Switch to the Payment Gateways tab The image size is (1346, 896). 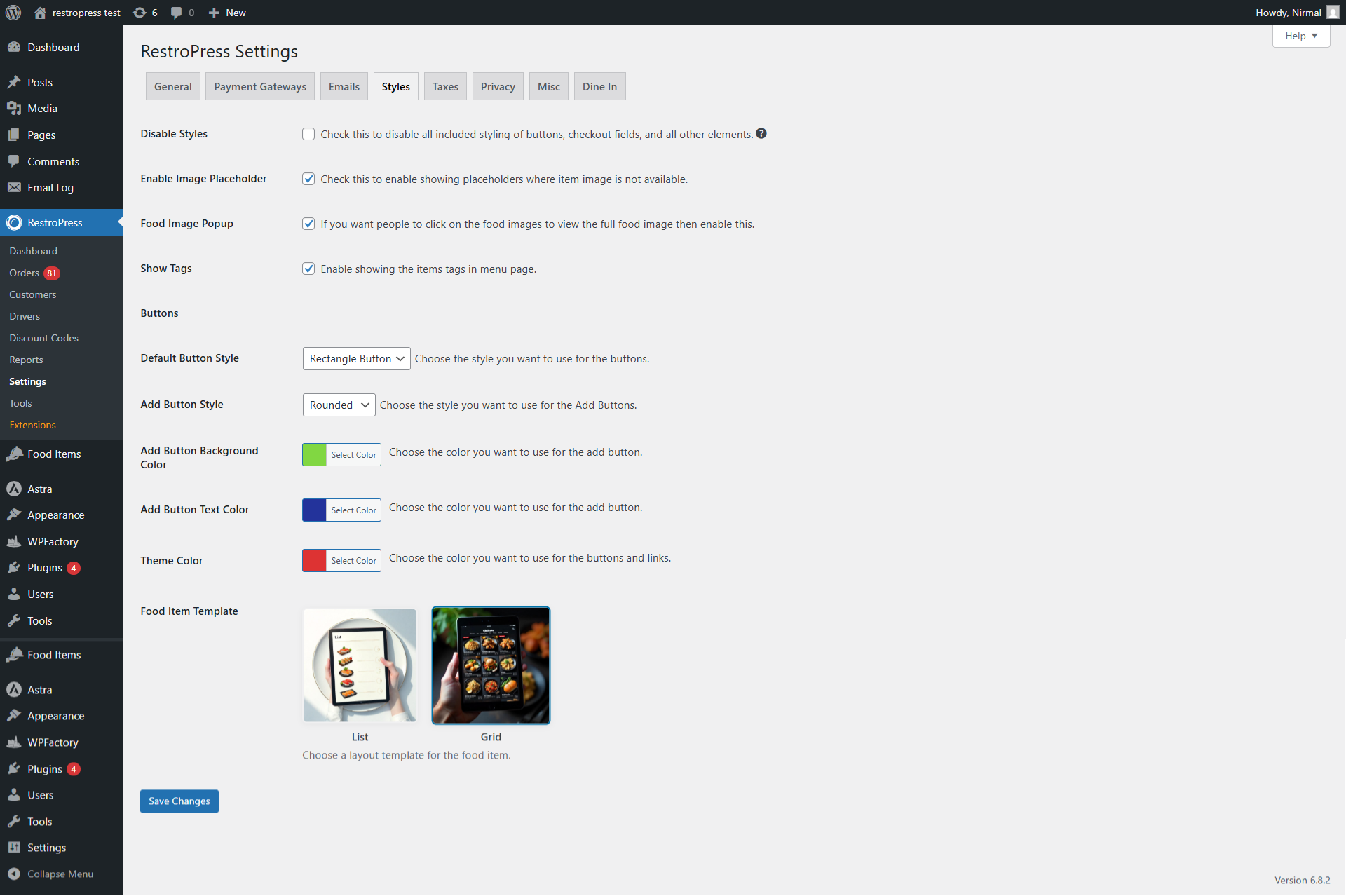click(259, 86)
